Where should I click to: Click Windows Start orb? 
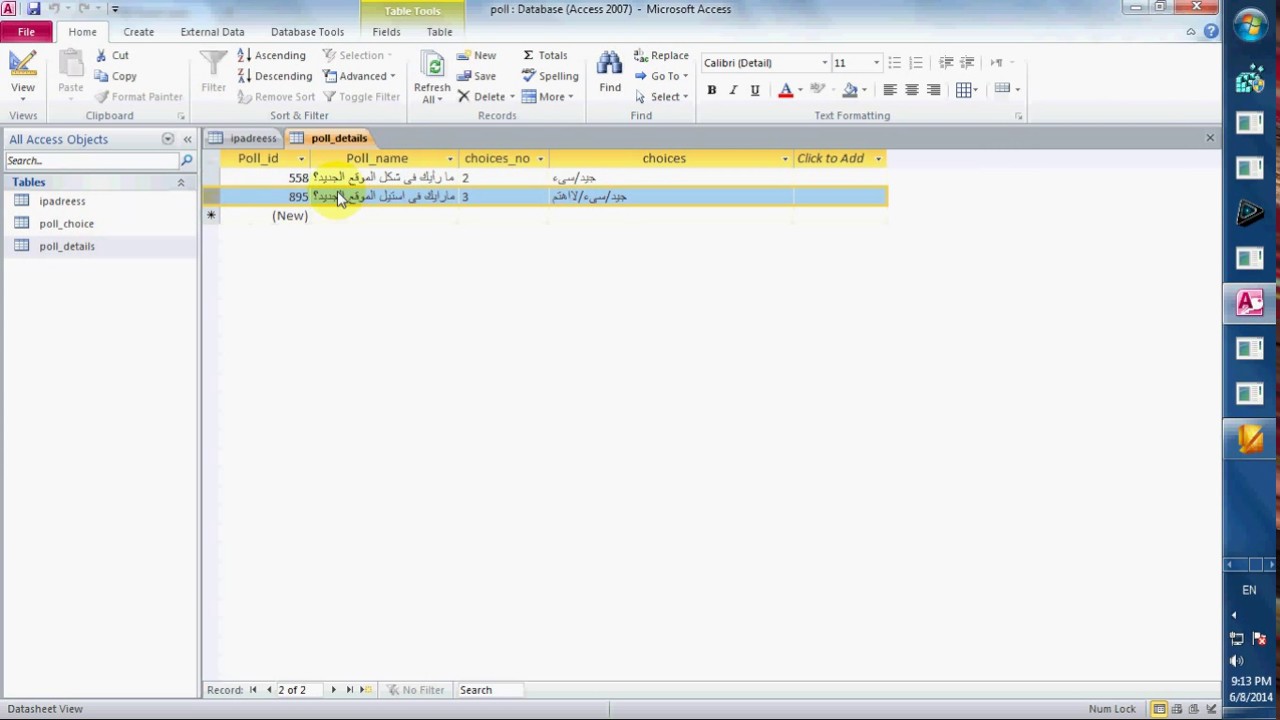[x=1250, y=26]
